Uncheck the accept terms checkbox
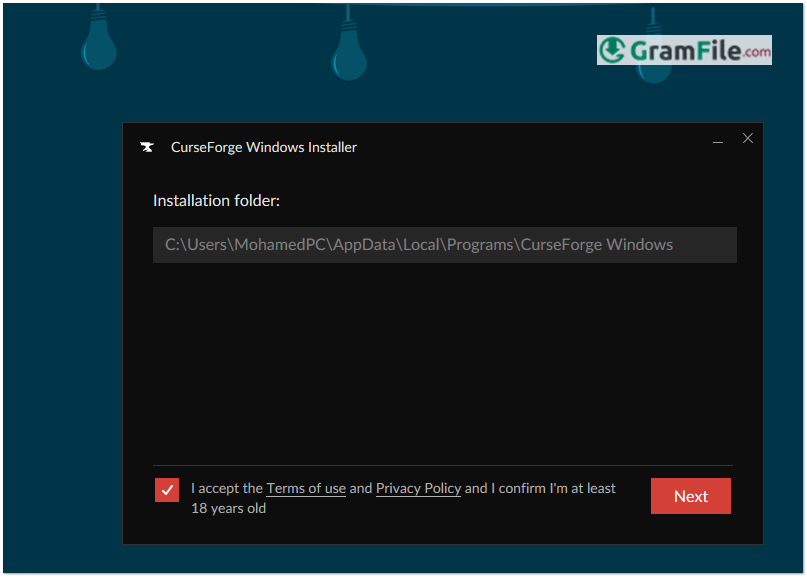Screen dimensions: 807x577 point(167,489)
